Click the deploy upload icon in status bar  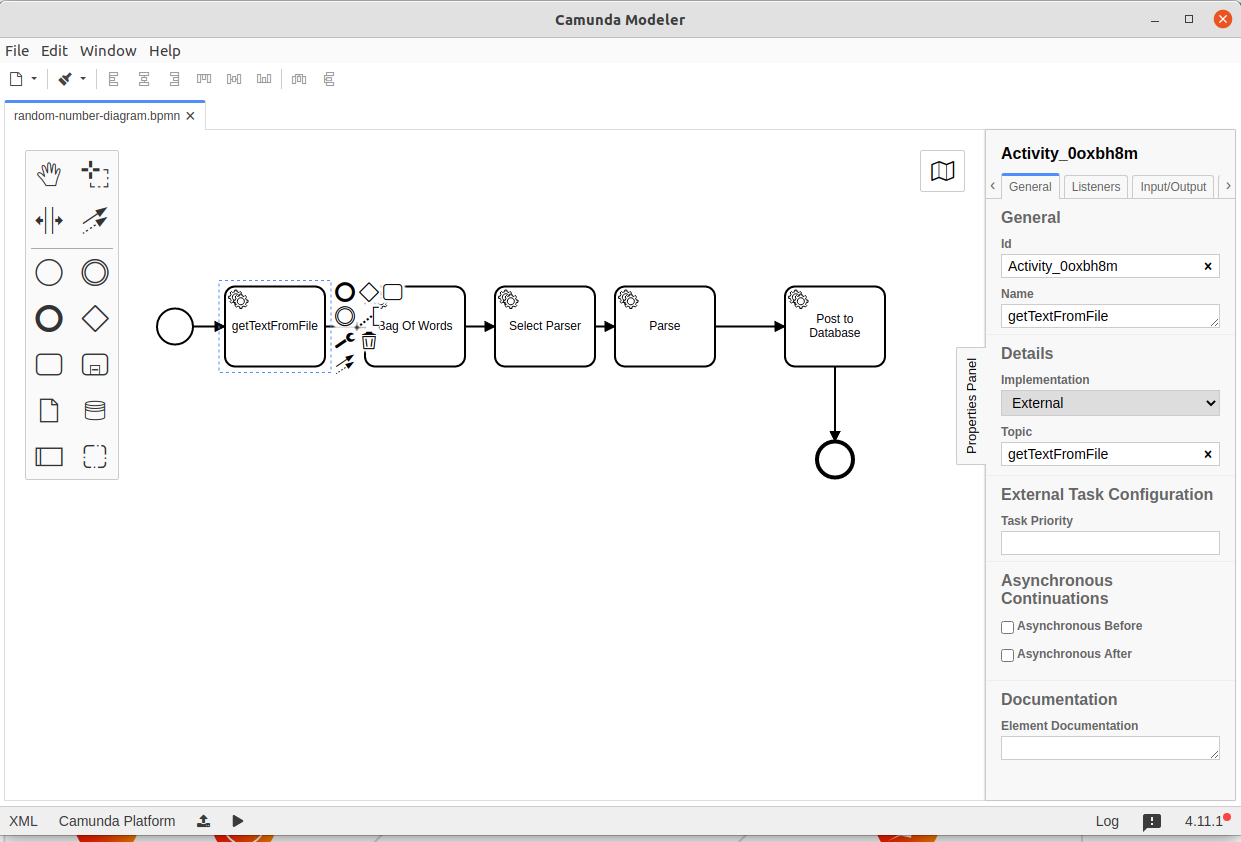point(203,821)
